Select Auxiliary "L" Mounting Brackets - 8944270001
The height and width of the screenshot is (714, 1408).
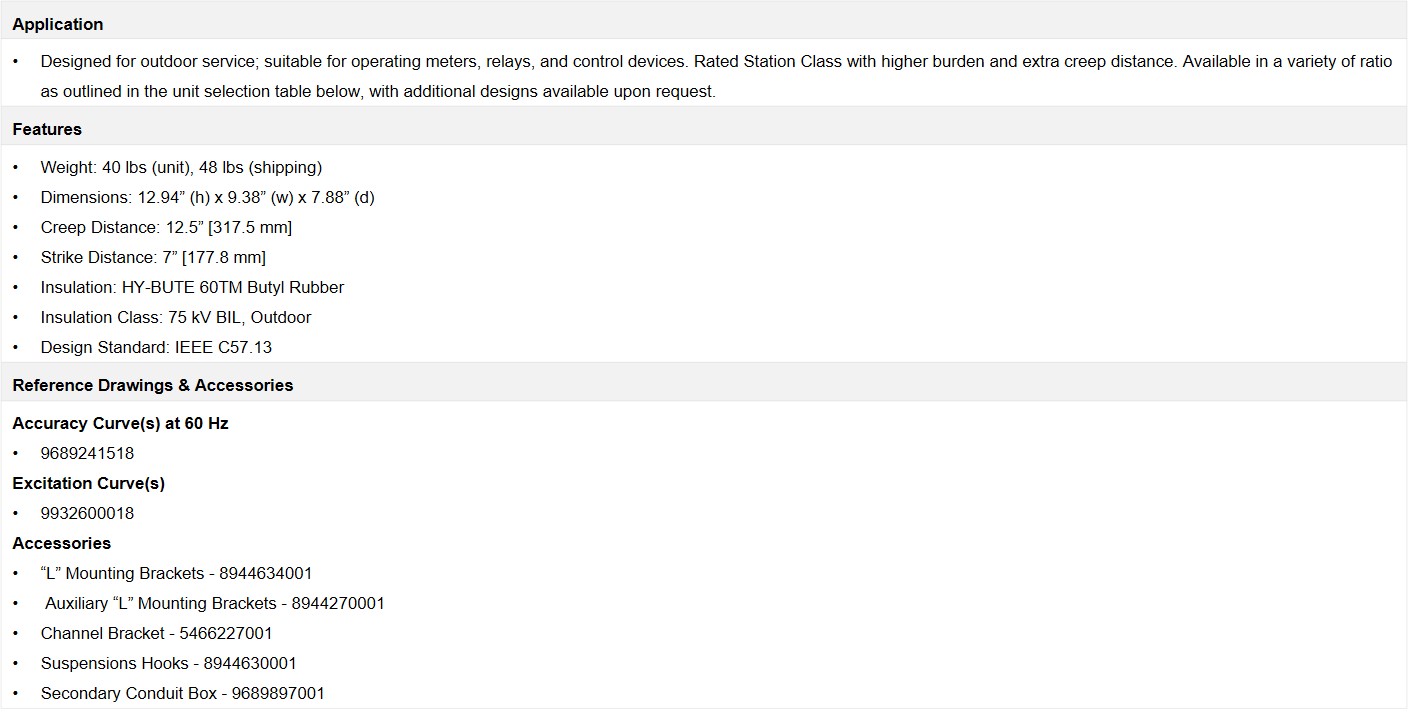[x=215, y=603]
